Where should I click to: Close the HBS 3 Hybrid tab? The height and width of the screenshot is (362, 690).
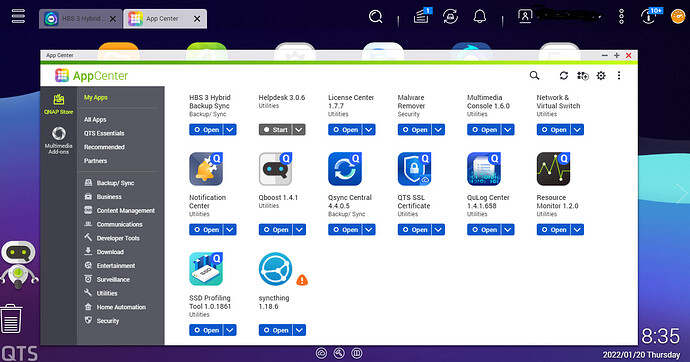pyautogui.click(x=113, y=19)
